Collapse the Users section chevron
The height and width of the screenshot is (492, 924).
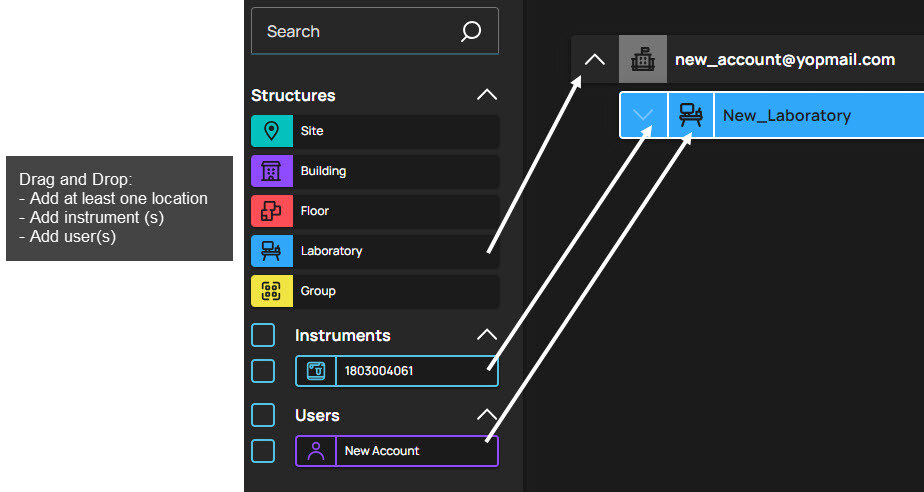pos(486,415)
